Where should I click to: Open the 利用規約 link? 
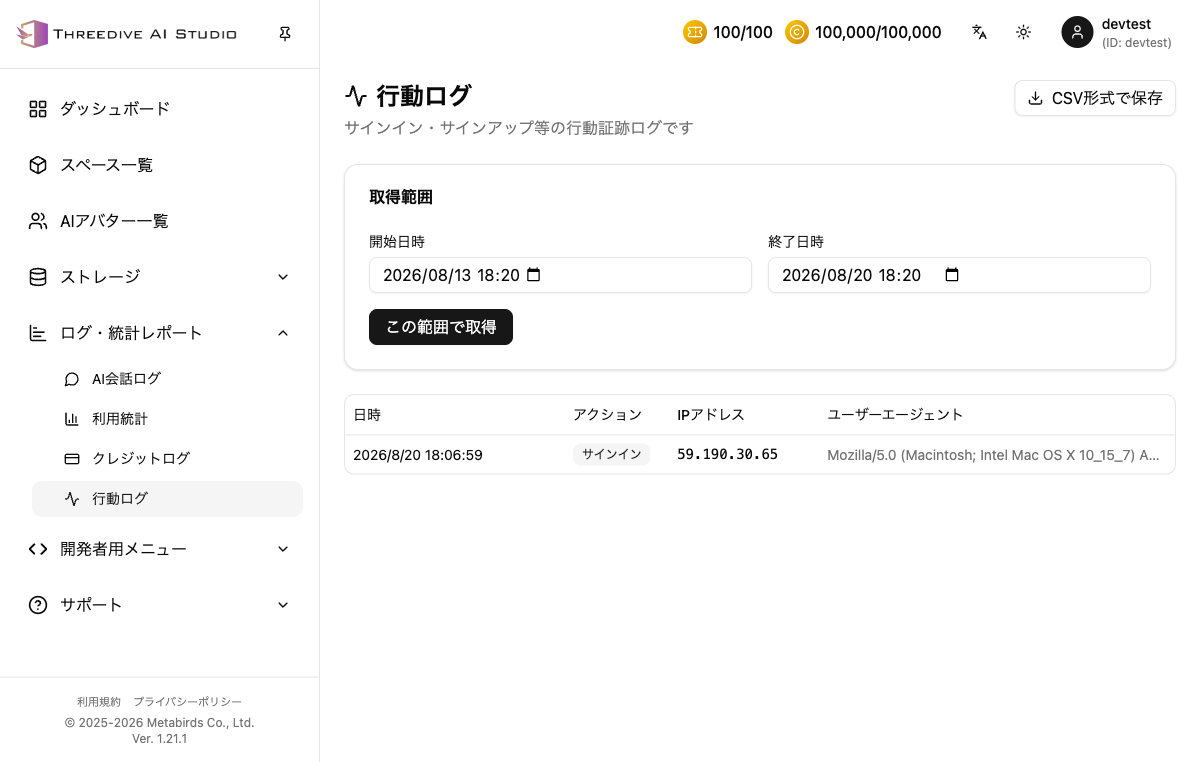pyautogui.click(x=99, y=702)
